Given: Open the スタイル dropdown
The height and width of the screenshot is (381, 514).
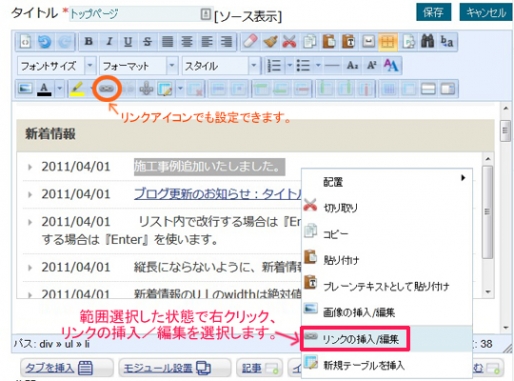Looking at the screenshot, I should 221,66.
